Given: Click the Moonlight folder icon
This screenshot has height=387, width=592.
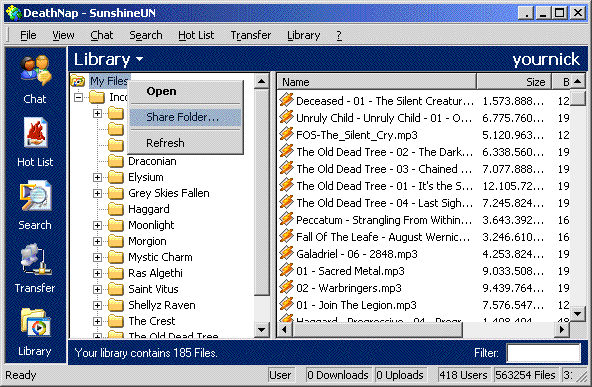Looking at the screenshot, I should pyautogui.click(x=116, y=225).
